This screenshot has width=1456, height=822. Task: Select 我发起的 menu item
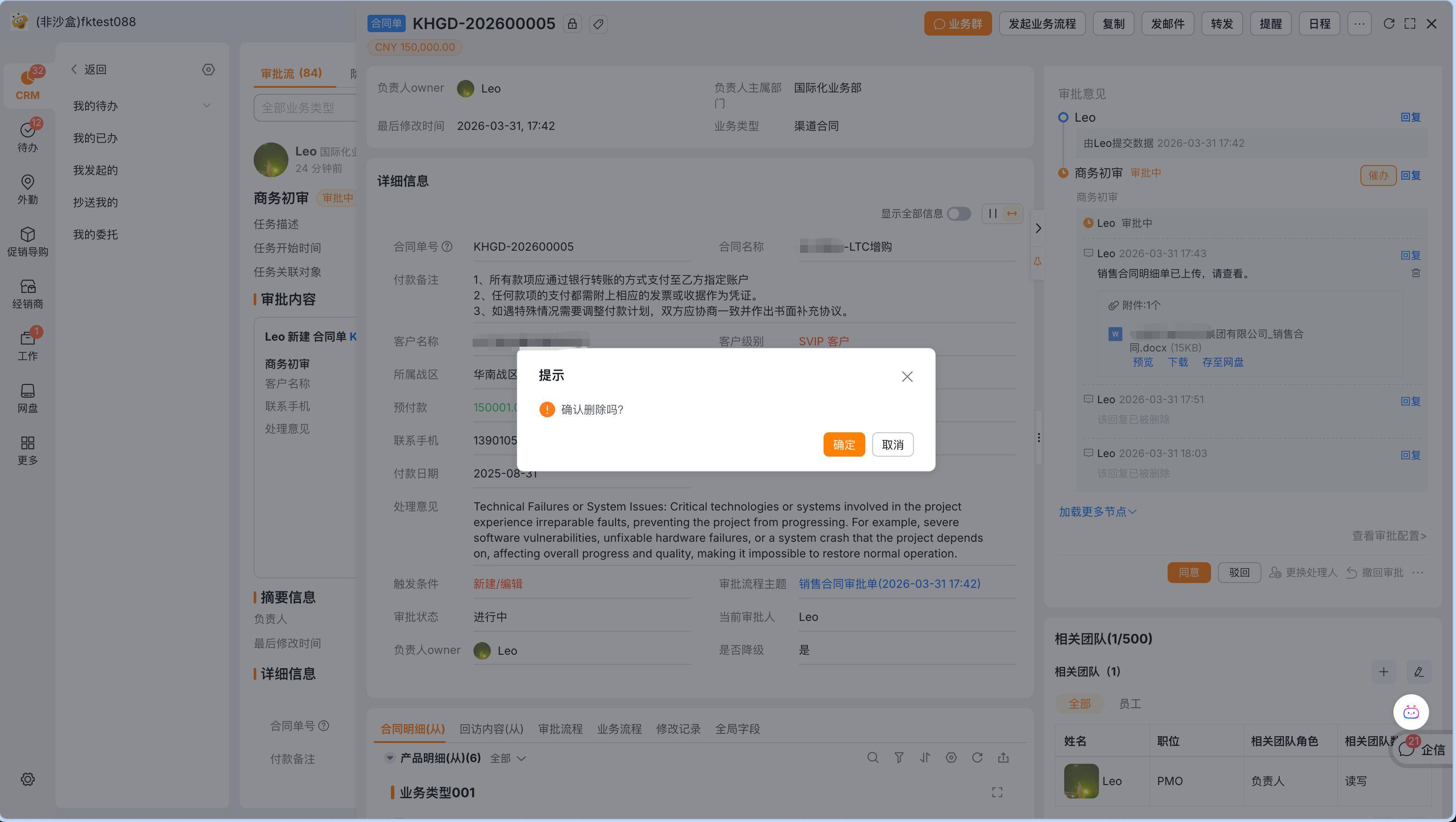pos(95,170)
